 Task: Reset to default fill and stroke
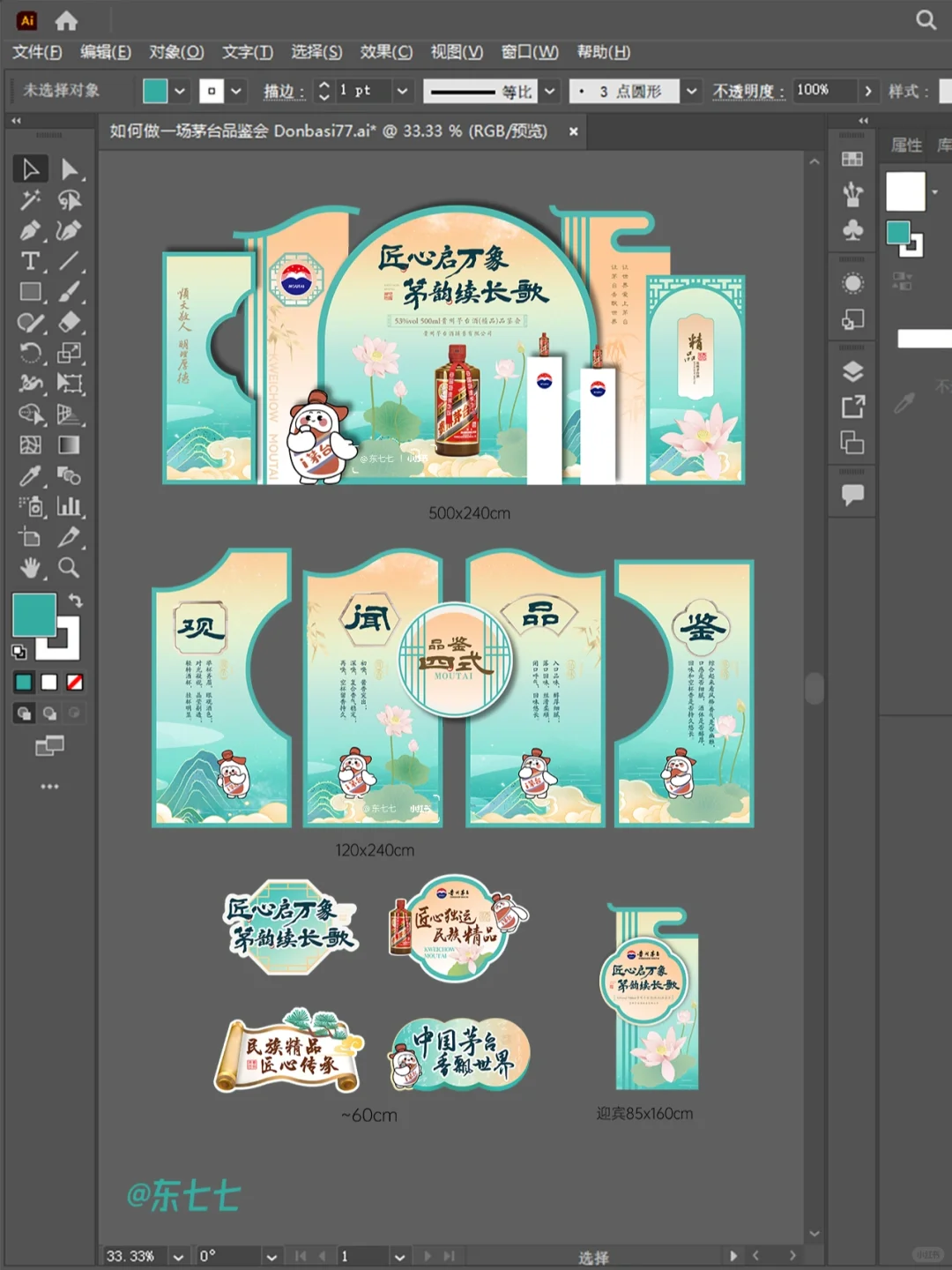coord(19,652)
